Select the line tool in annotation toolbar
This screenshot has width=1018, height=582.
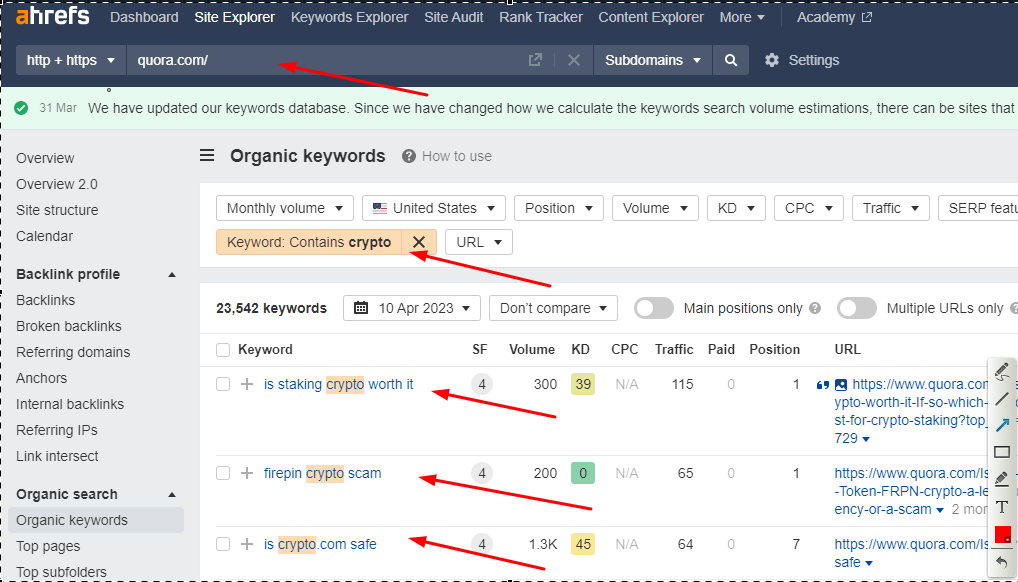(x=1002, y=399)
